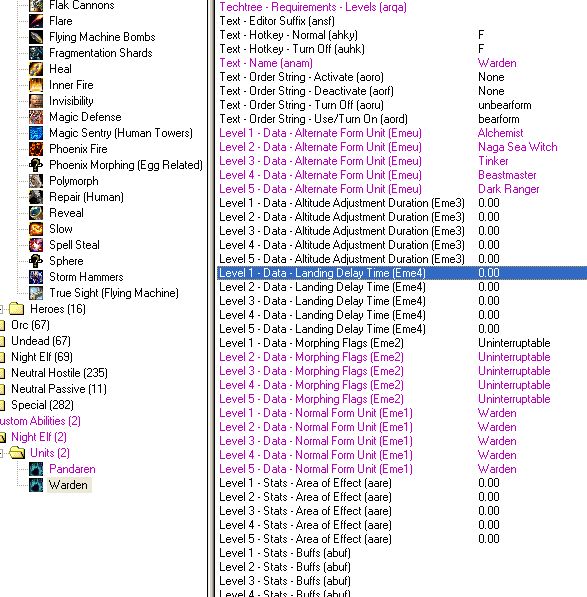The height and width of the screenshot is (597, 587).
Task: Collapse the Units (2) folder
Action: (1, 453)
